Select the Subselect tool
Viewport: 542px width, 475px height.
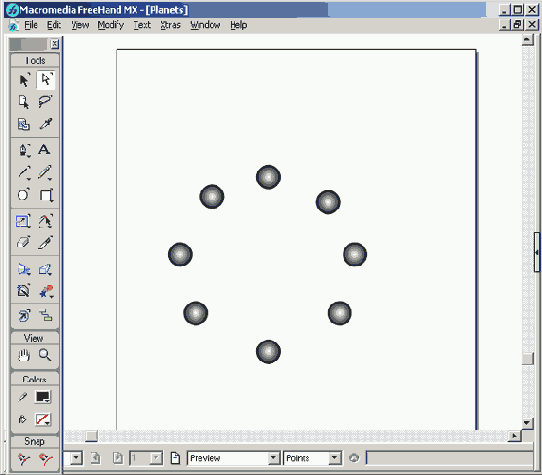click(45, 80)
